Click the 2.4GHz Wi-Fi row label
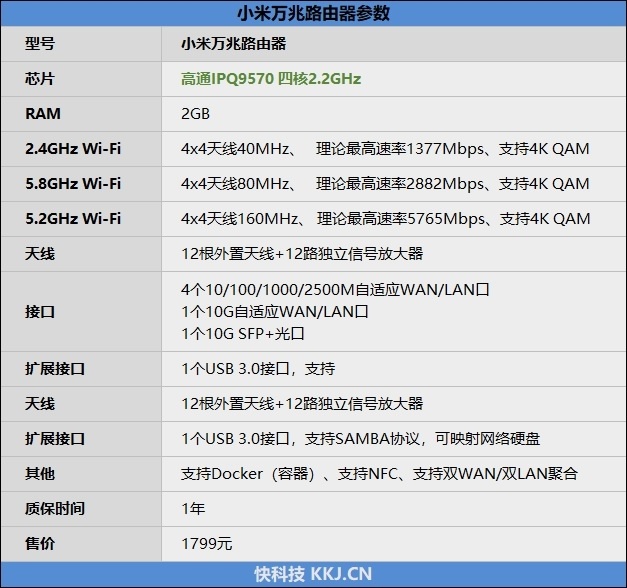The height and width of the screenshot is (588, 627). pyautogui.click(x=73, y=149)
